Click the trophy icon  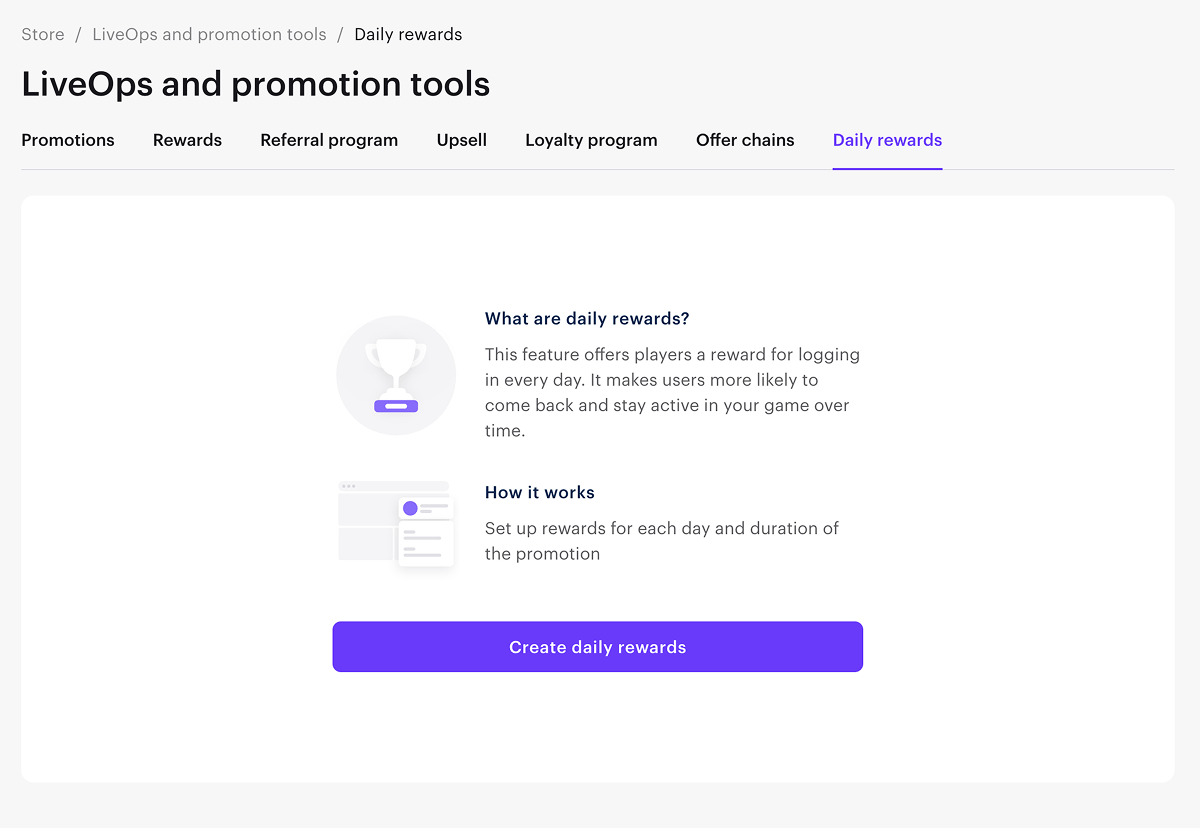pyautogui.click(x=396, y=375)
